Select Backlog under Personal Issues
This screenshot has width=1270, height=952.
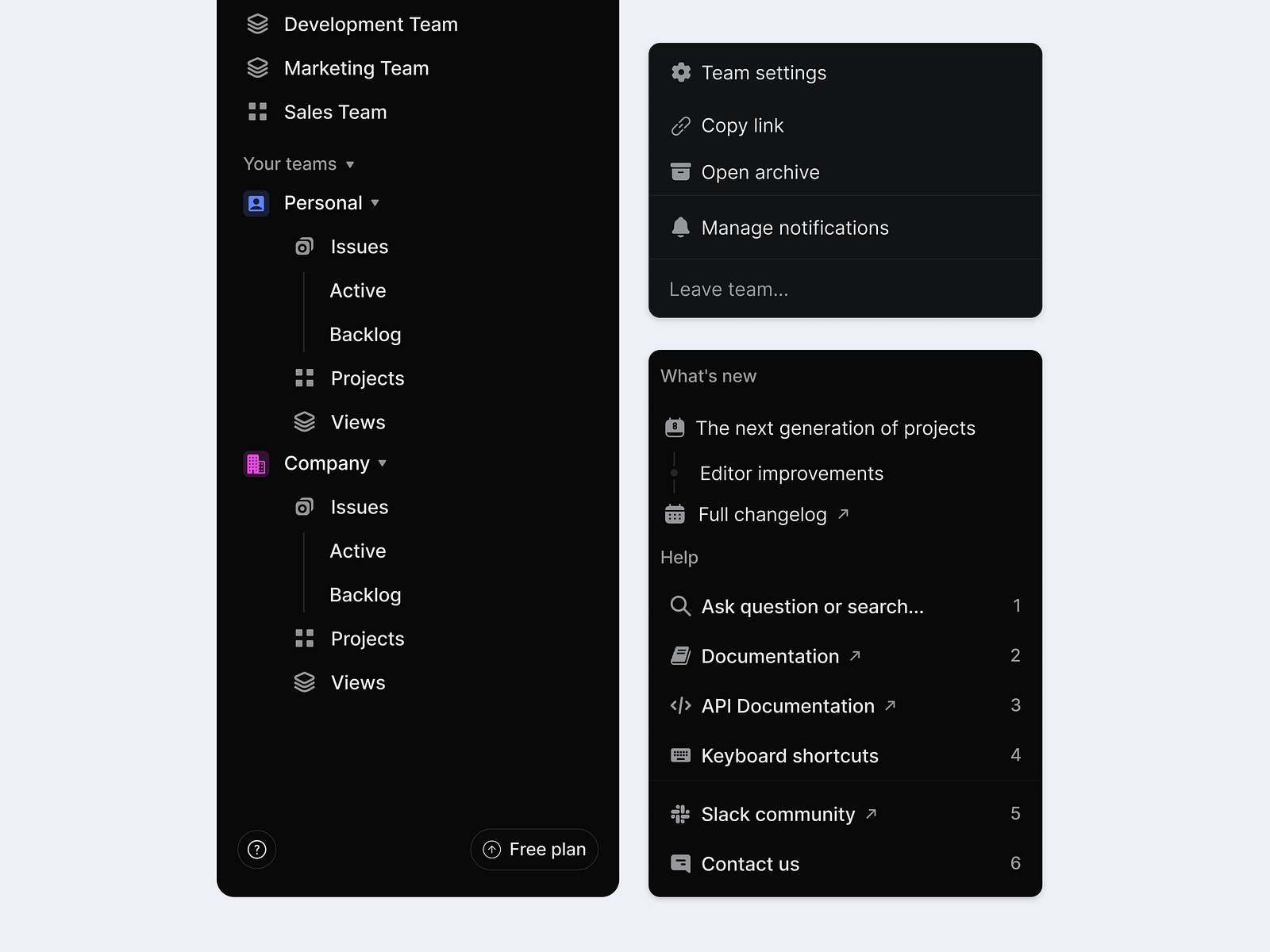[x=365, y=334]
